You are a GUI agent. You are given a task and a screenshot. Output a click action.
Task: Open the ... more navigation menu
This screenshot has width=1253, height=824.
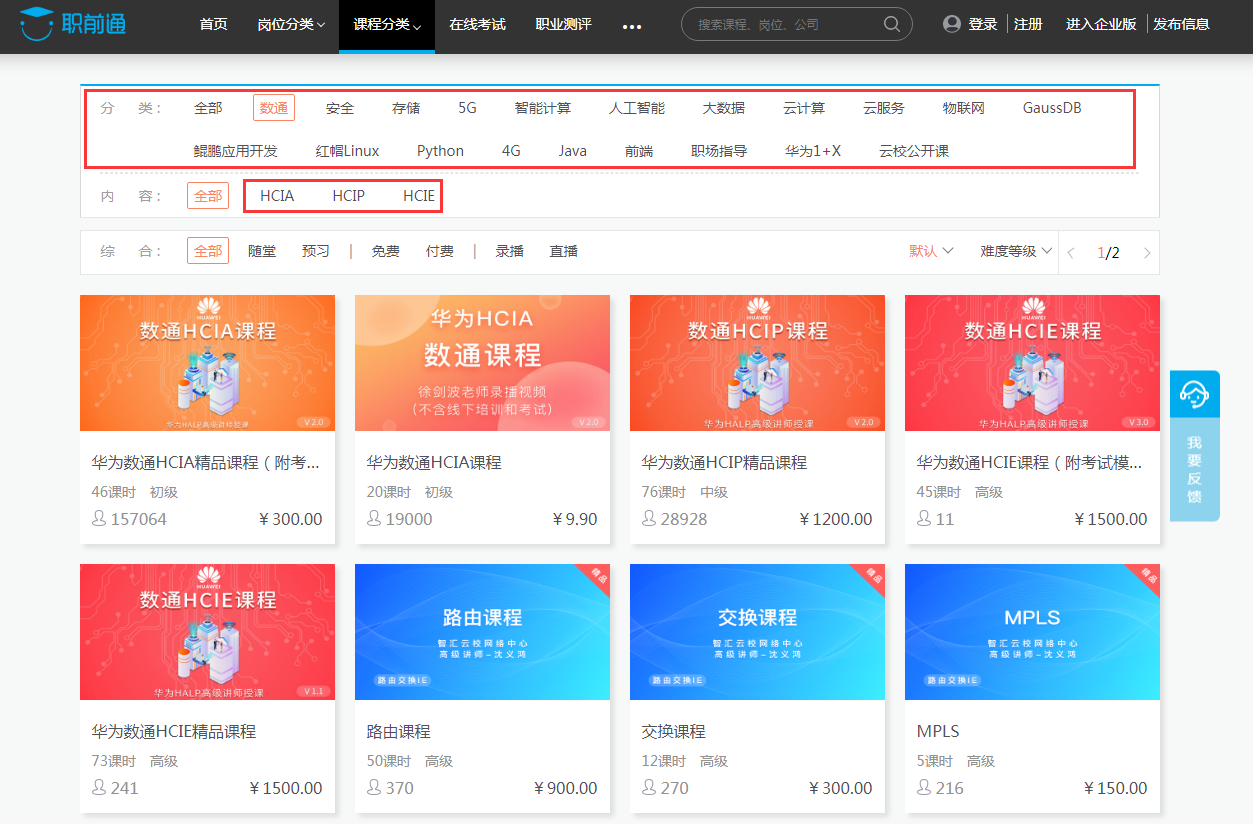632,27
